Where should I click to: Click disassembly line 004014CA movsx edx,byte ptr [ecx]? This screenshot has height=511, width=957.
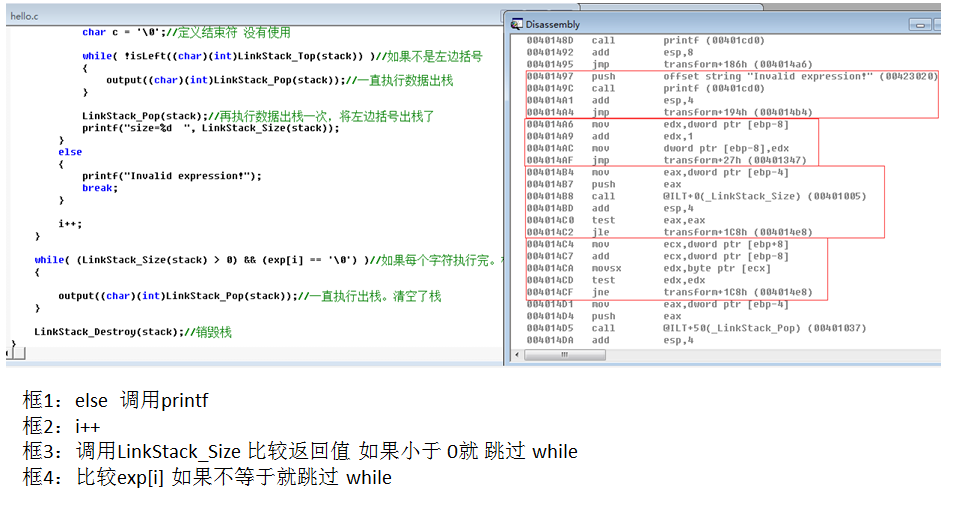tap(648, 269)
